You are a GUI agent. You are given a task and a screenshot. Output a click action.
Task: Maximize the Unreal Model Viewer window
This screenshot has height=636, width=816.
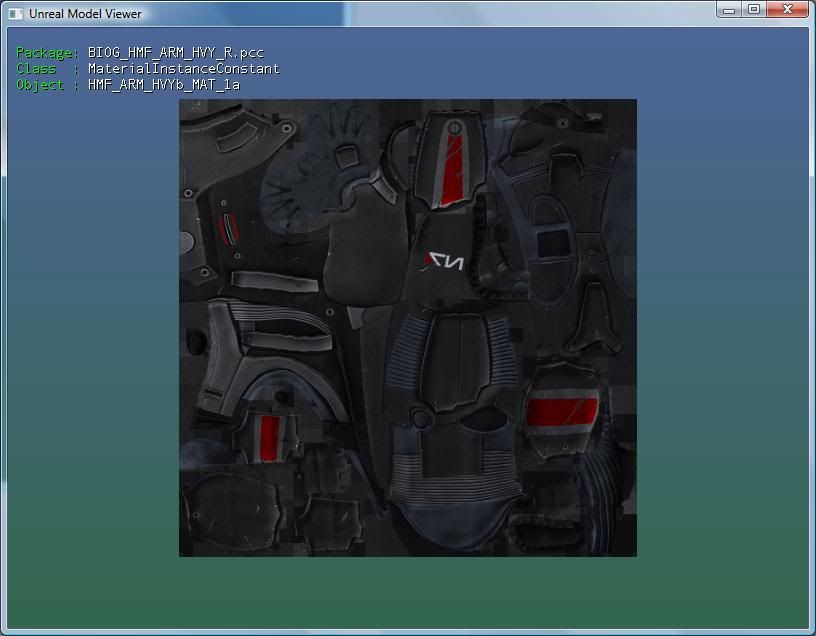pos(754,10)
